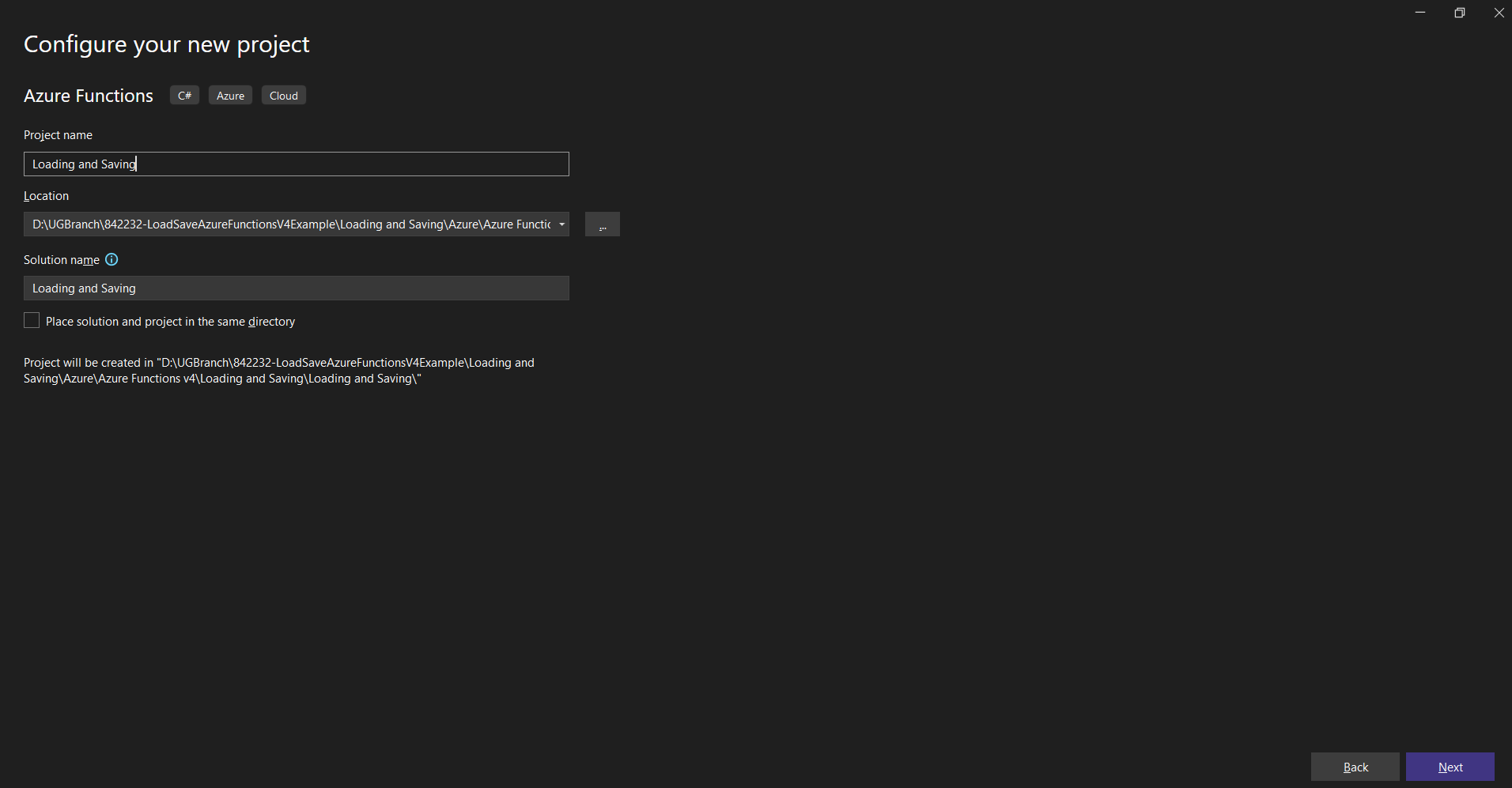Viewport: 1512px width, 788px height.
Task: Go to the Next step
Action: 1450,767
